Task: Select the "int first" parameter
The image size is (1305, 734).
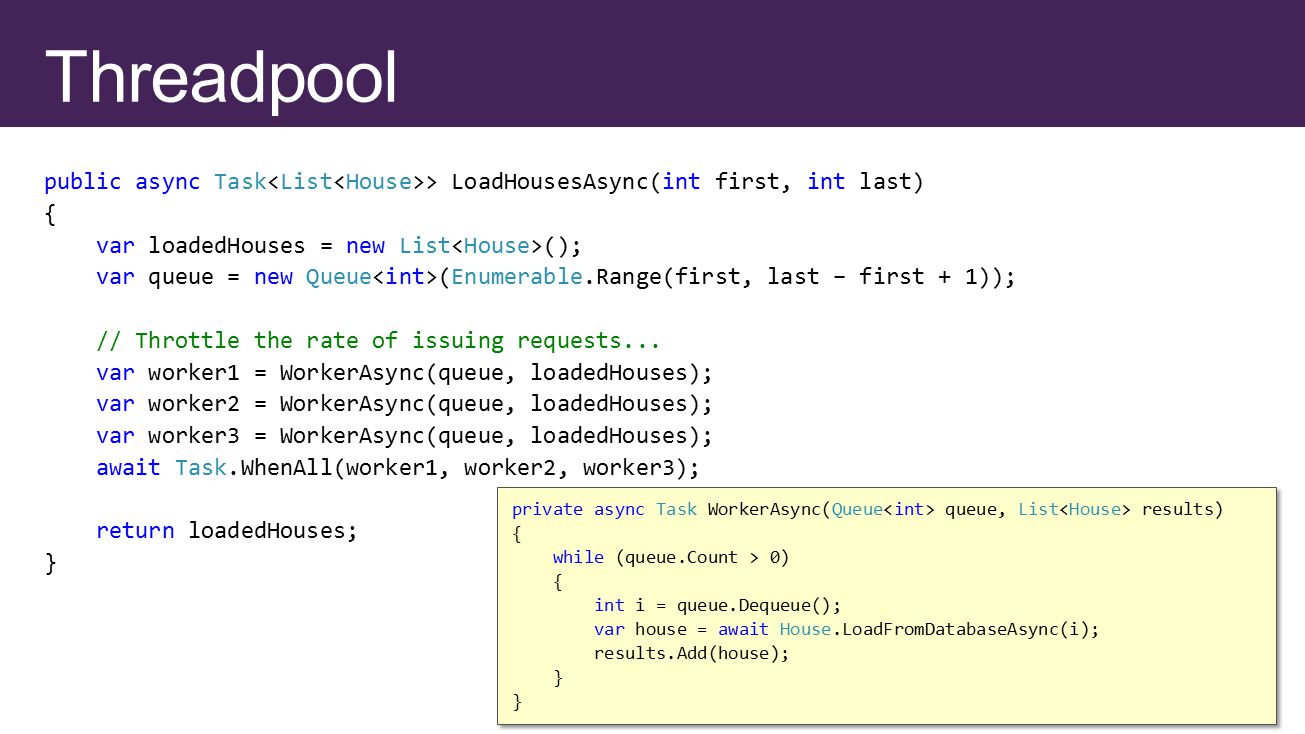Action: (x=727, y=182)
